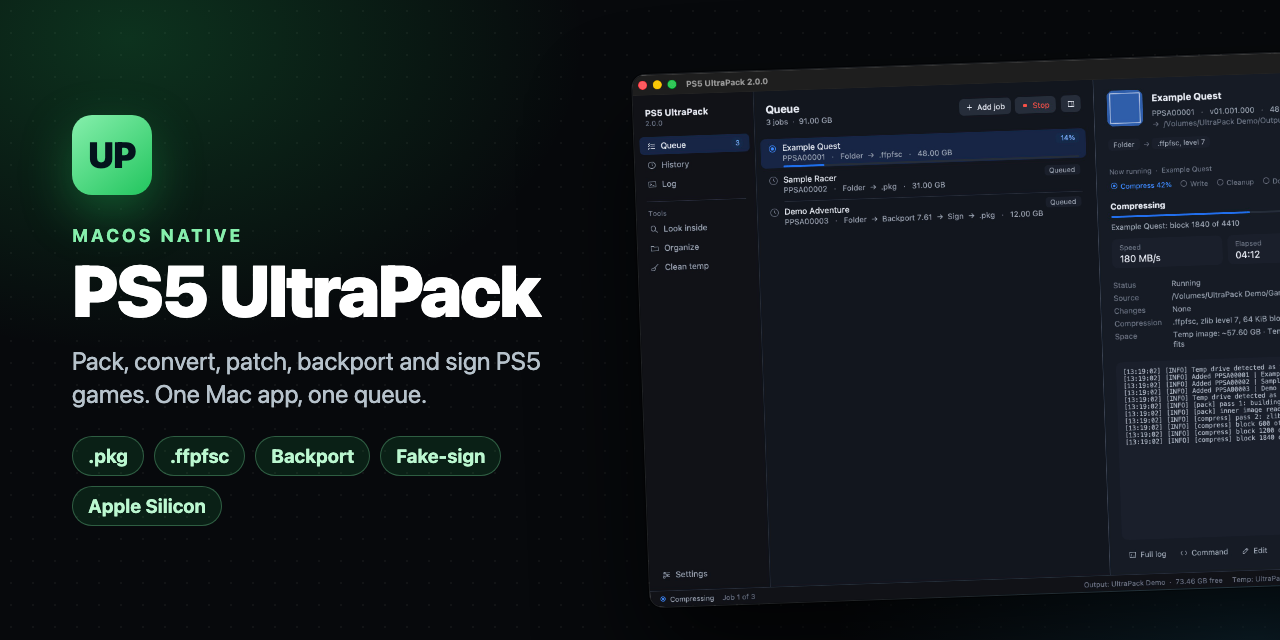Toggle the detail panel layout icon
Screen dimensions: 1280x640
(x=1070, y=104)
